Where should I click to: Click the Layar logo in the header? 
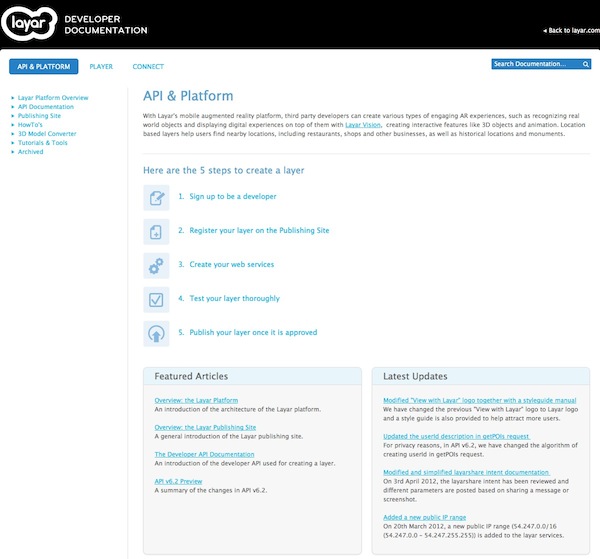29,24
